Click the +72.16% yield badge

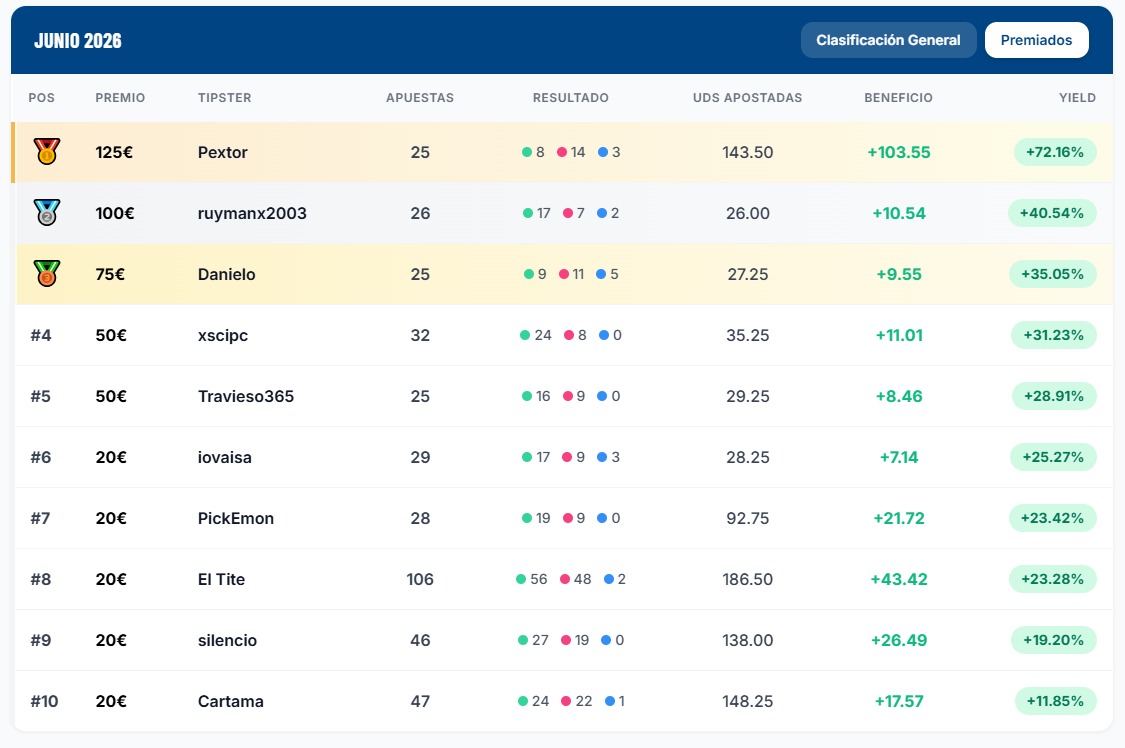pyautogui.click(x=1055, y=152)
